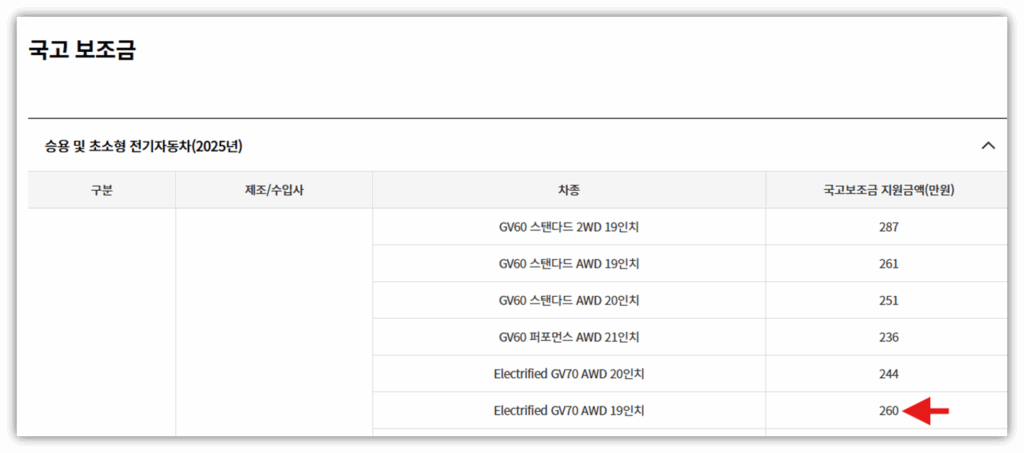
Task: Click the GV60 퍼포먼스 AWD 21인치 model cell
Action: [x=569, y=337]
